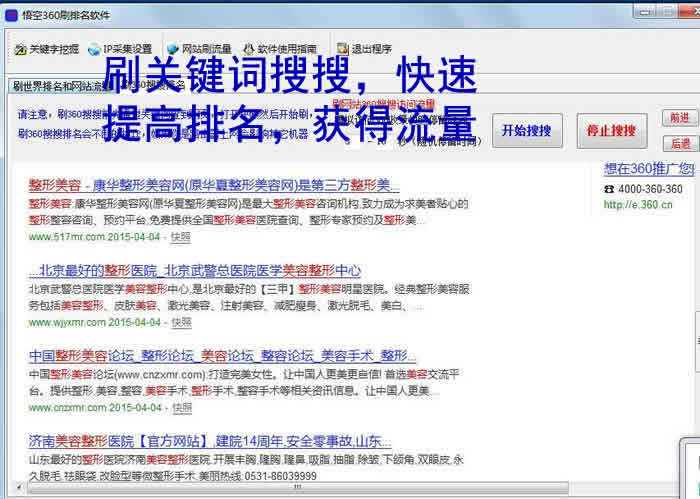
Task: Switch to 刷世界排名和网站流量 tab
Action: pyautogui.click(x=55, y=87)
